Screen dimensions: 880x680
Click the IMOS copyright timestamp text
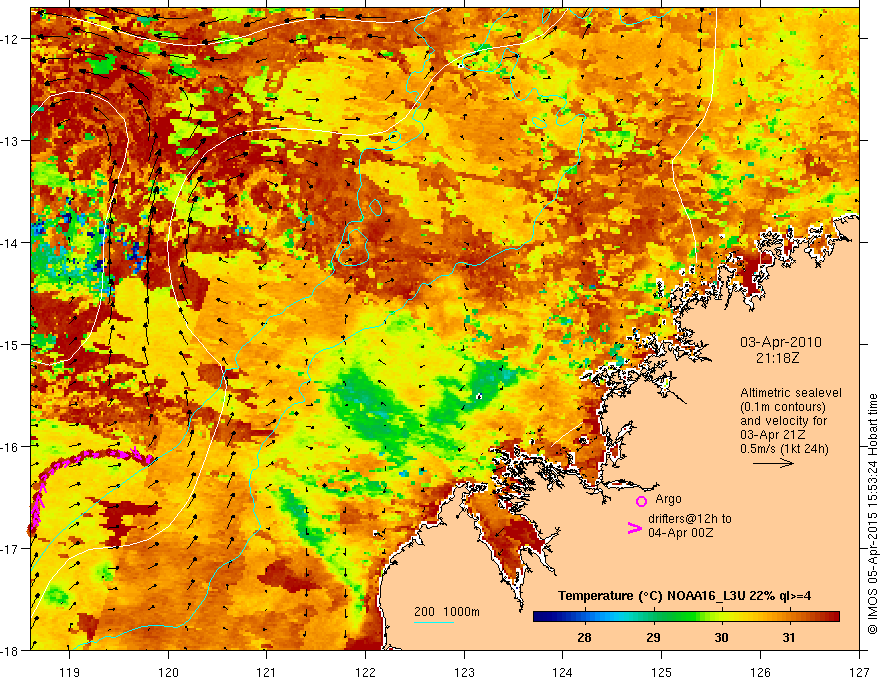click(872, 514)
